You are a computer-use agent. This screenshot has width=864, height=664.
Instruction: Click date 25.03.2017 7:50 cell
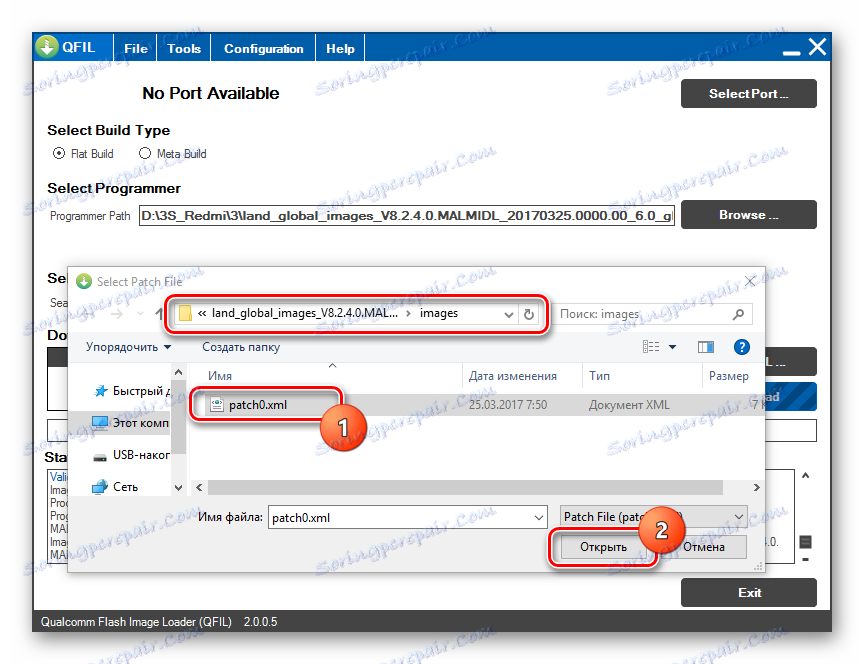click(x=507, y=405)
